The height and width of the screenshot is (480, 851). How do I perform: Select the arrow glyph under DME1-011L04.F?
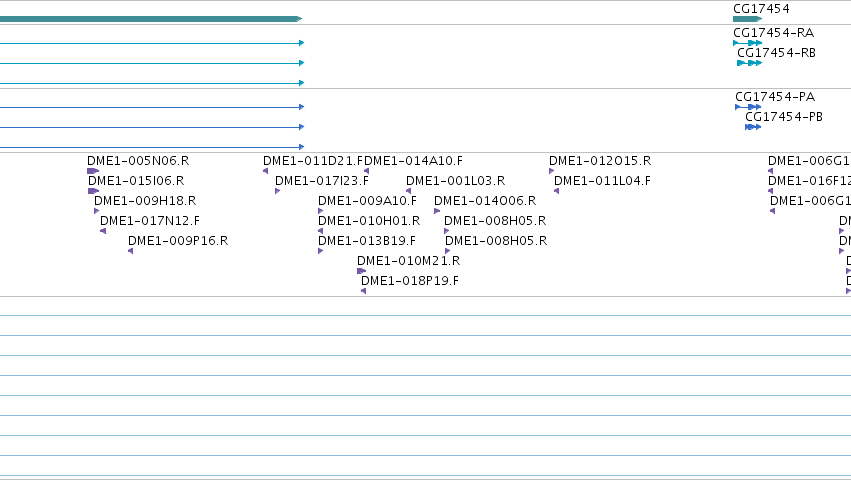tap(556, 191)
